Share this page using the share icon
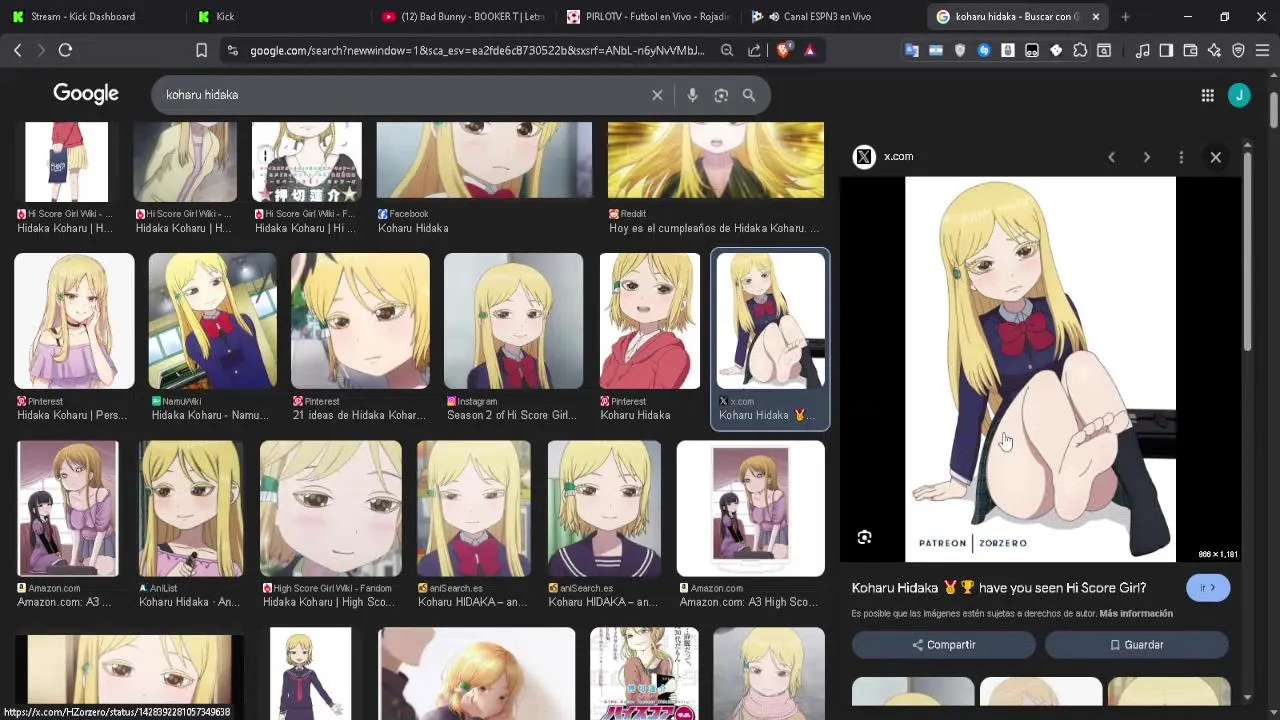Screen dimensions: 1280x720 (754, 50)
